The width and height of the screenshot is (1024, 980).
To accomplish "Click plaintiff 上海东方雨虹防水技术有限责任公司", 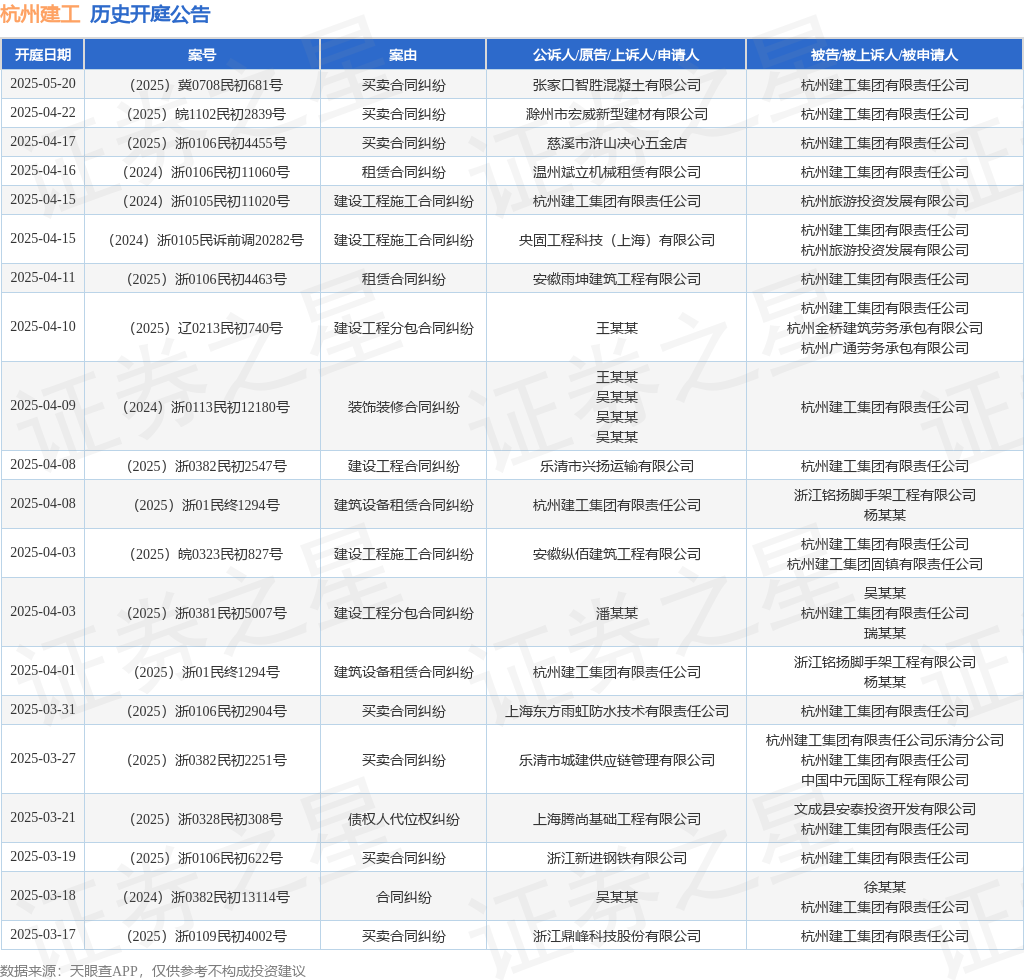I will pos(616,711).
